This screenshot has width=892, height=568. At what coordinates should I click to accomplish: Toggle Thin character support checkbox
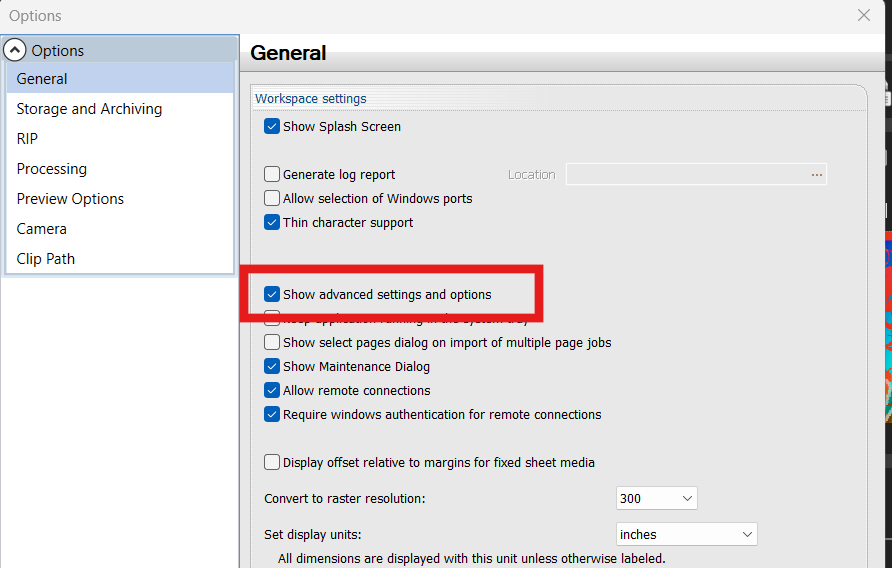[272, 222]
